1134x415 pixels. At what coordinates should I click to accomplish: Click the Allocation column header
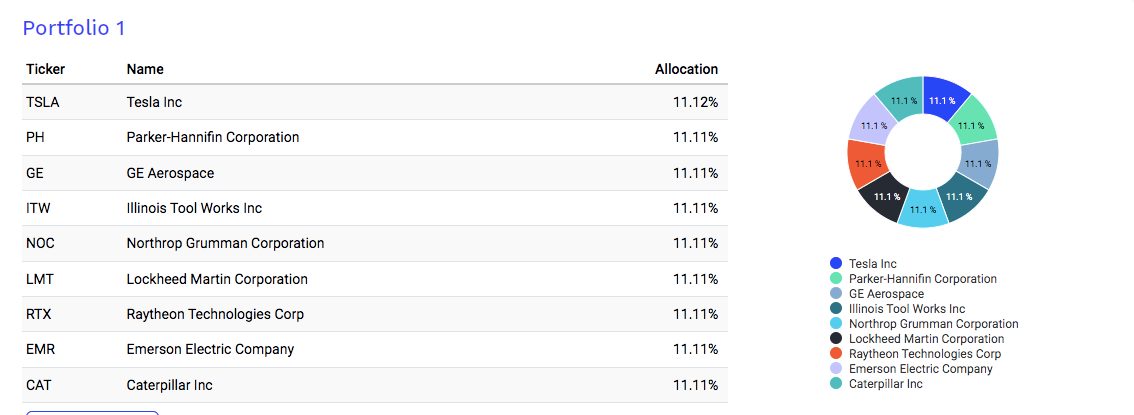tap(686, 69)
